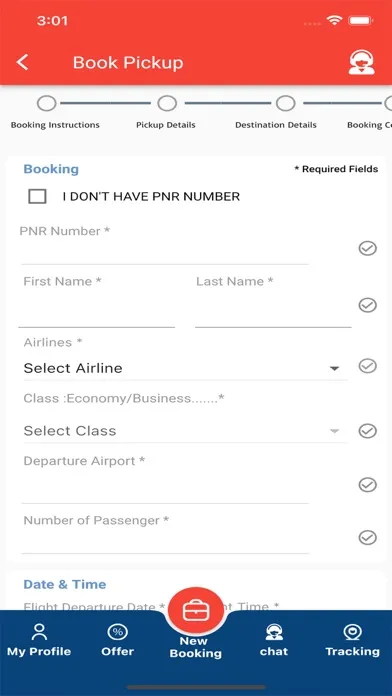The image size is (392, 696).
Task: Open the Offer percent icon
Action: (x=118, y=632)
